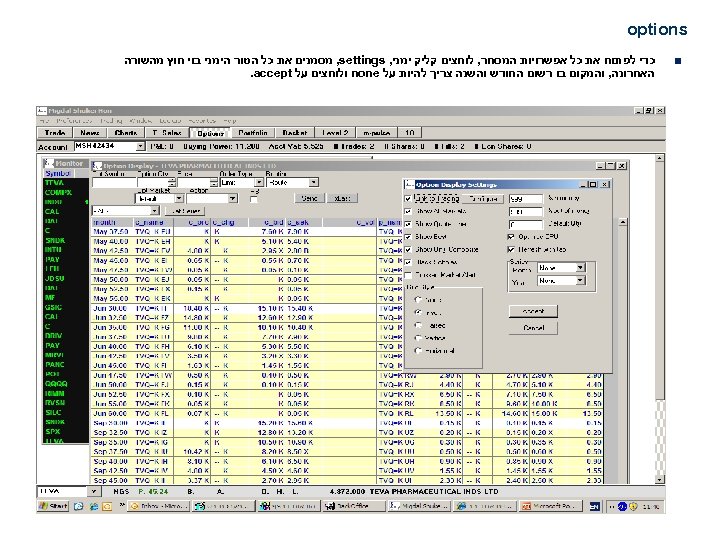Toggle first checkbox left of the Configure button
Screen dimensions: 720x540
[x=408, y=199]
